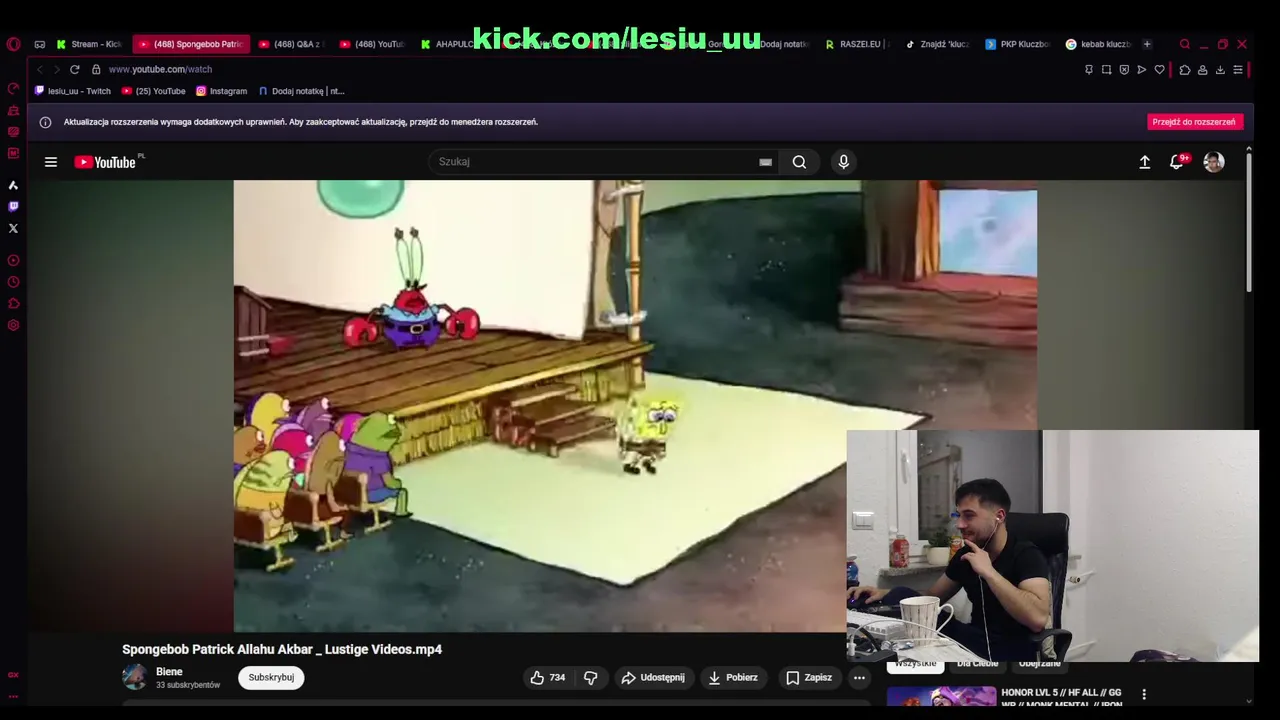This screenshot has width=1280, height=720.
Task: Open the Instagram bookmark
Action: point(221,91)
